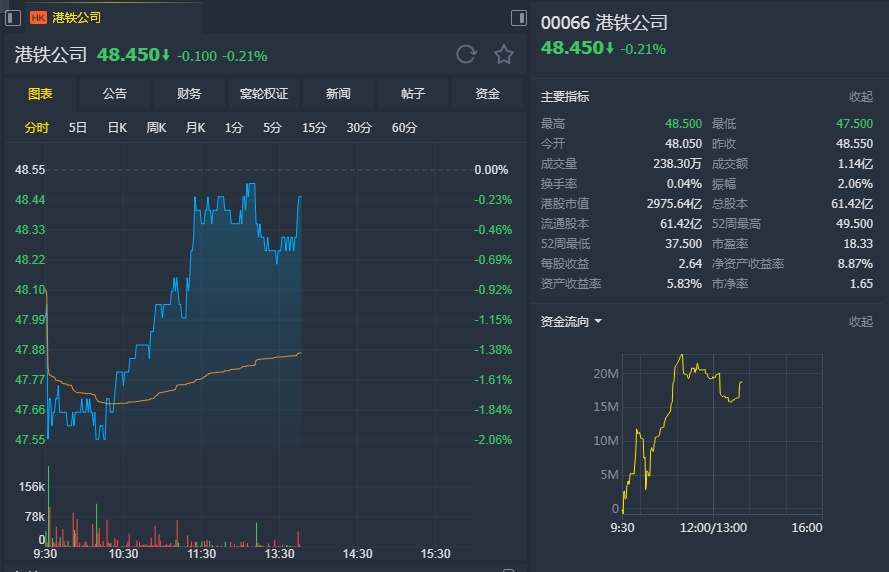Click the refresh quote icon
The width and height of the screenshot is (889, 572).
pyautogui.click(x=466, y=55)
